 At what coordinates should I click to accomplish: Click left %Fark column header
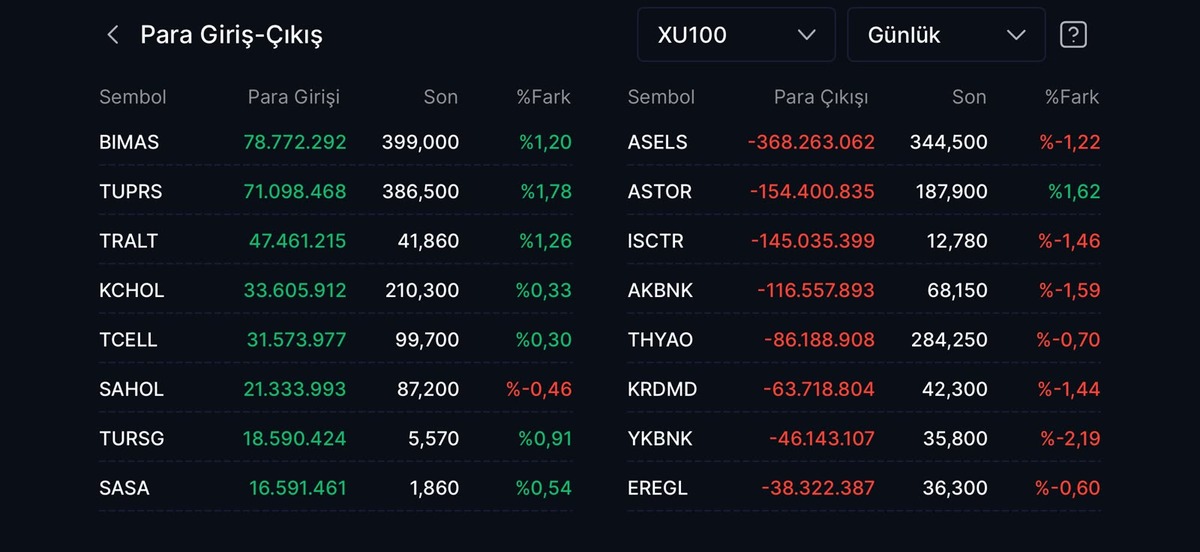point(543,97)
